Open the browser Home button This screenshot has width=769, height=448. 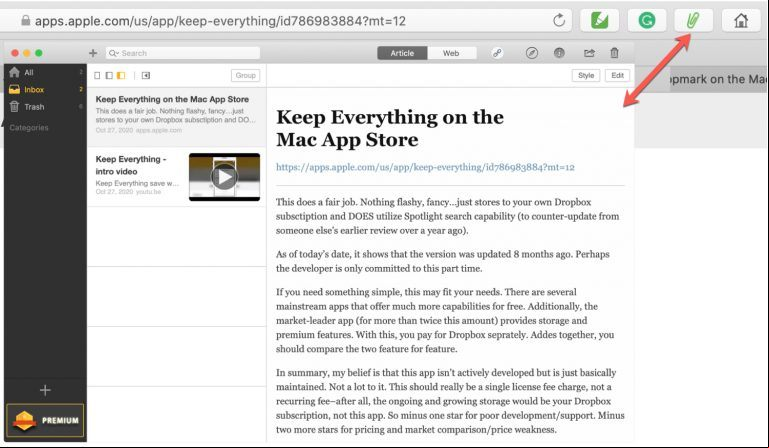741,21
